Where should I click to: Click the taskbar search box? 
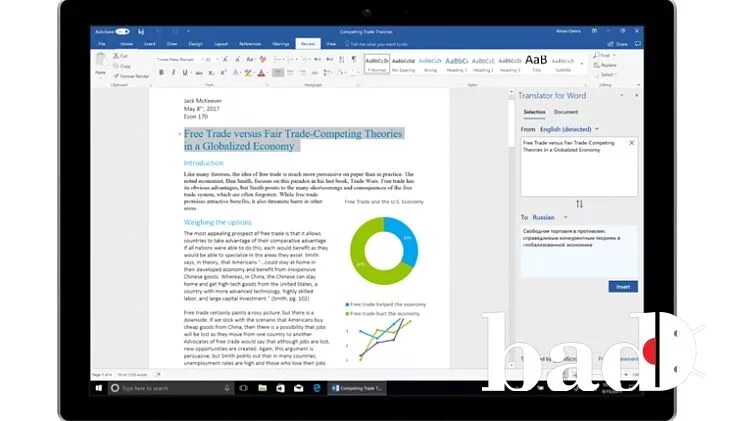click(171, 388)
